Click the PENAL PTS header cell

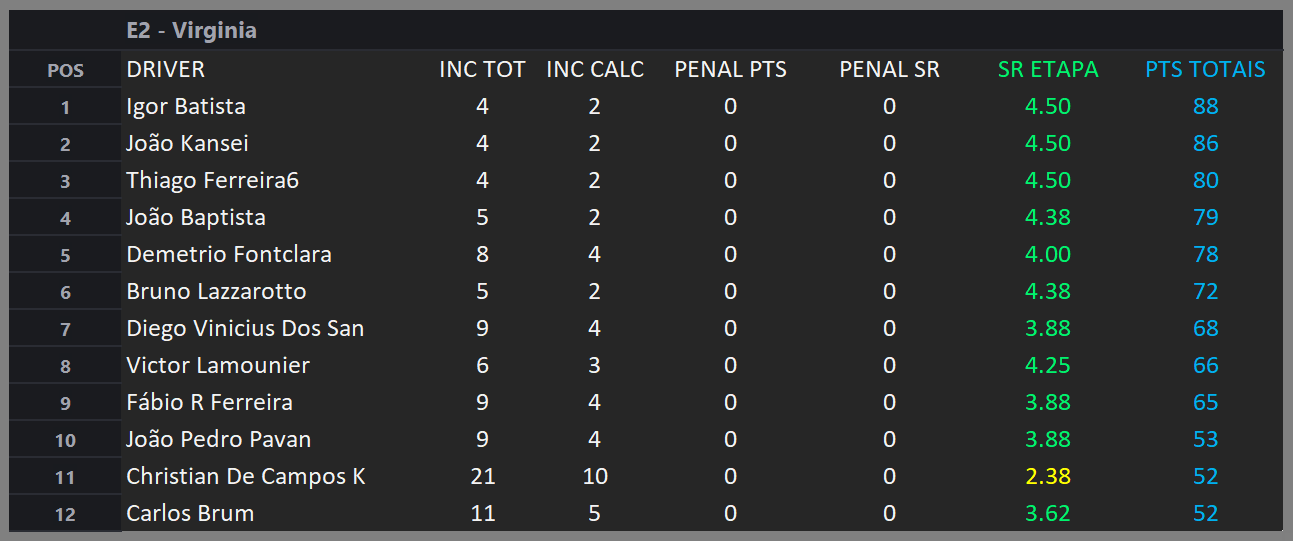(x=730, y=69)
